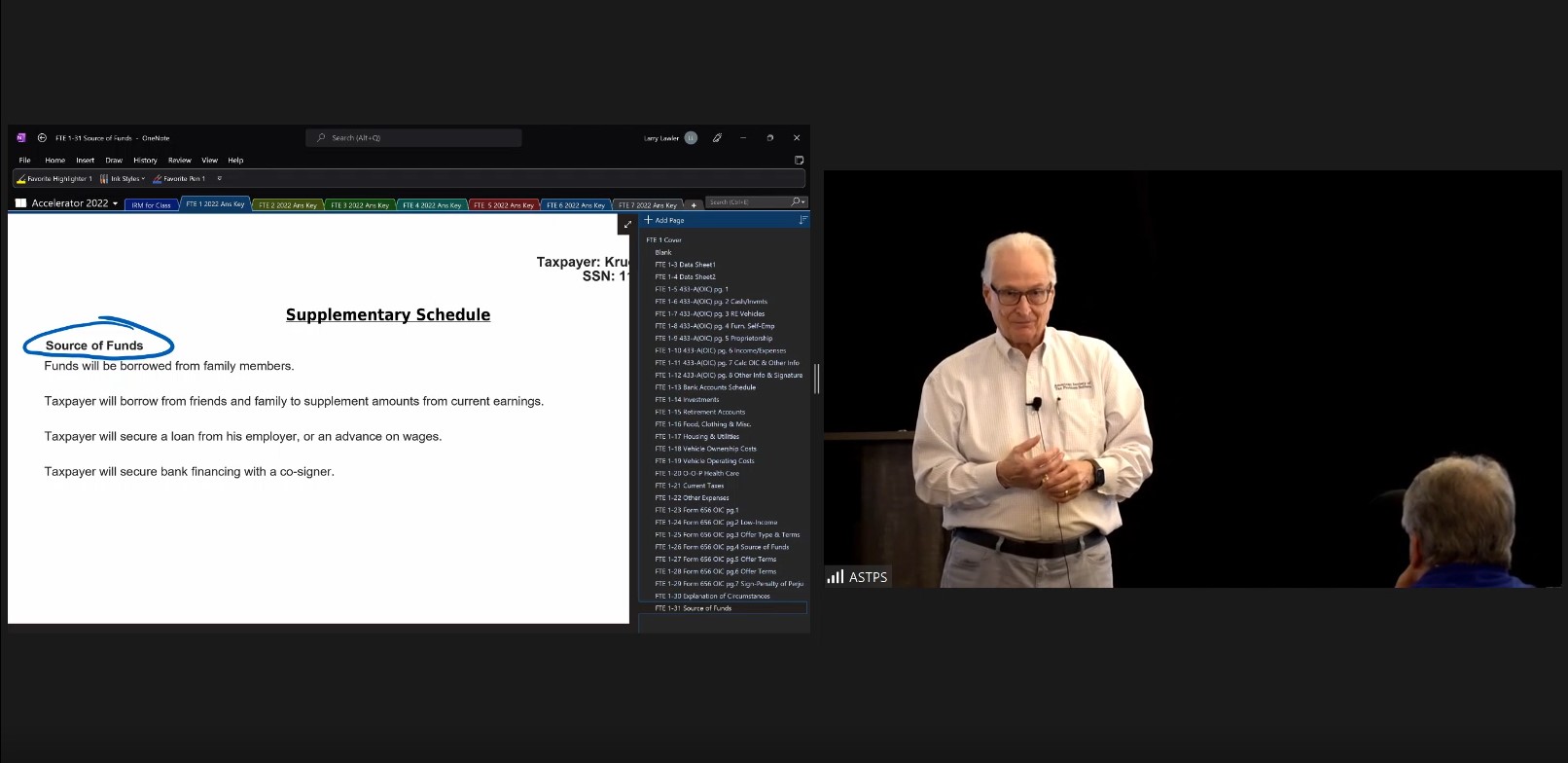This screenshot has width=1568, height=763.
Task: Open the Ink Styles dropdown
Action: pos(123,179)
